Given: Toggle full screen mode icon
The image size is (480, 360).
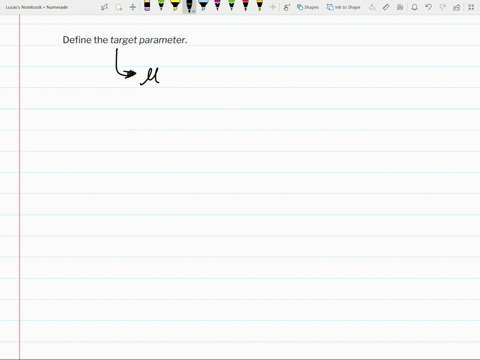Looking at the screenshot, I should pos(471,7).
